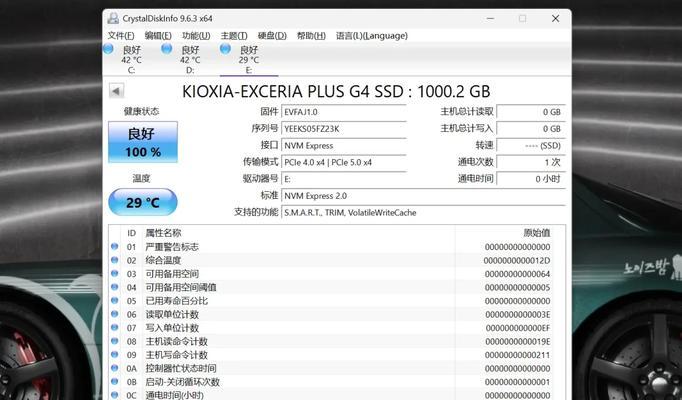This screenshot has width=682, height=400.
Task: Click status dot for attribute 04
Action: point(114,287)
